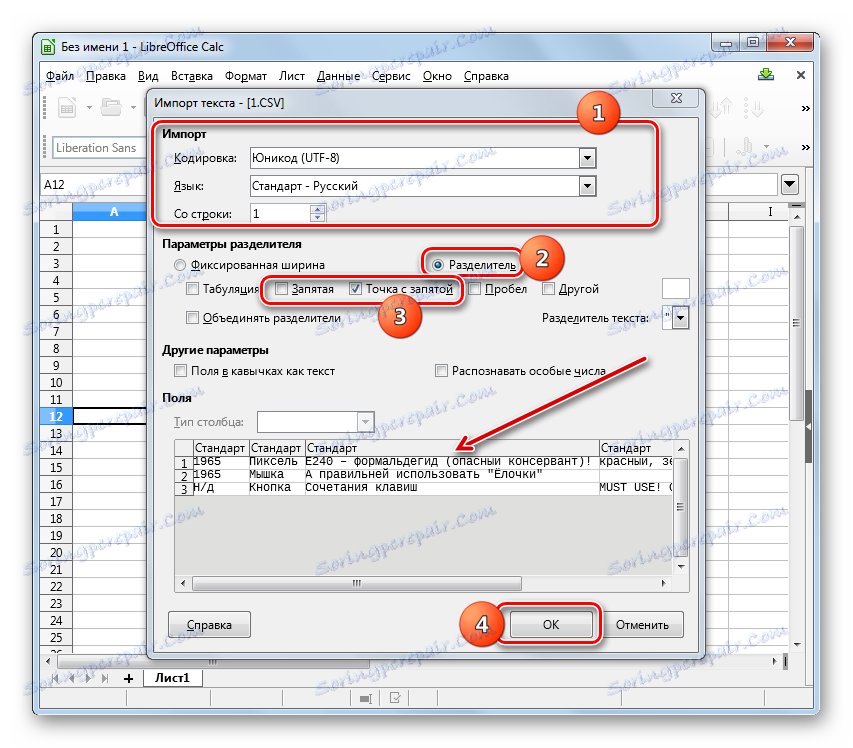The width and height of the screenshot is (853, 748).
Task: Open the Вид menu
Action: click(x=148, y=76)
